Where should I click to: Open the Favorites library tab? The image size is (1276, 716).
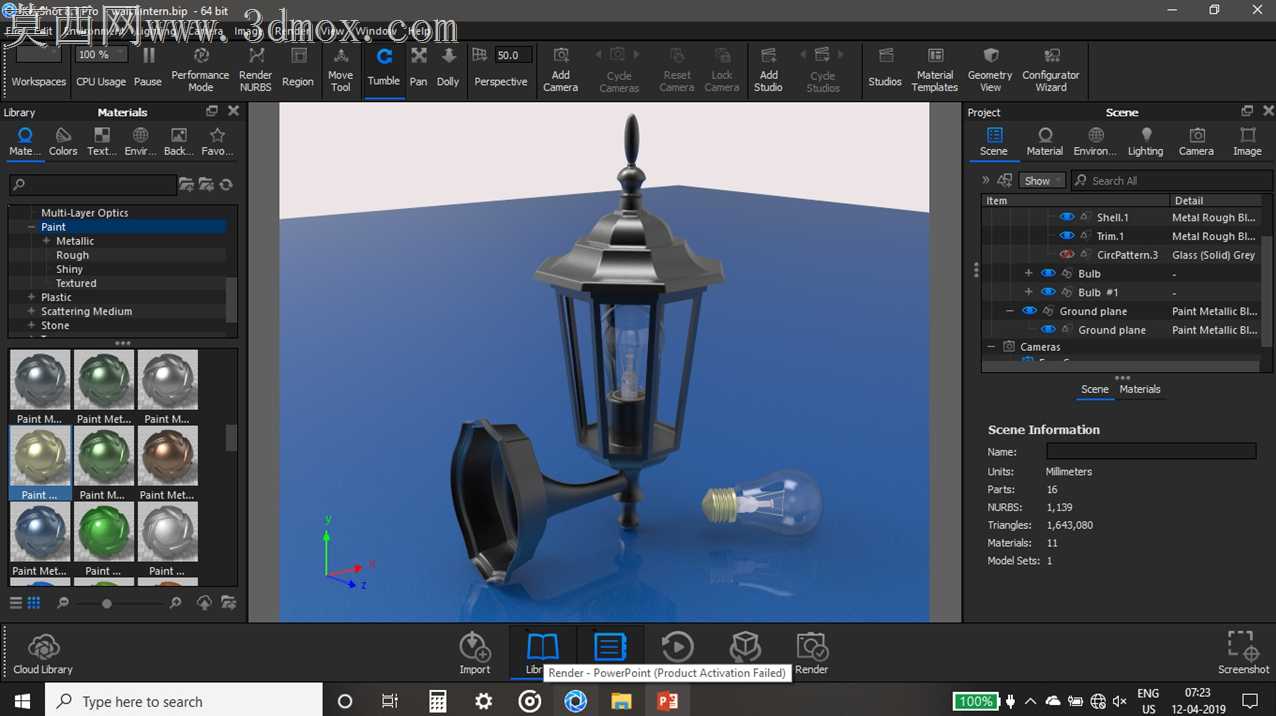tap(217, 142)
